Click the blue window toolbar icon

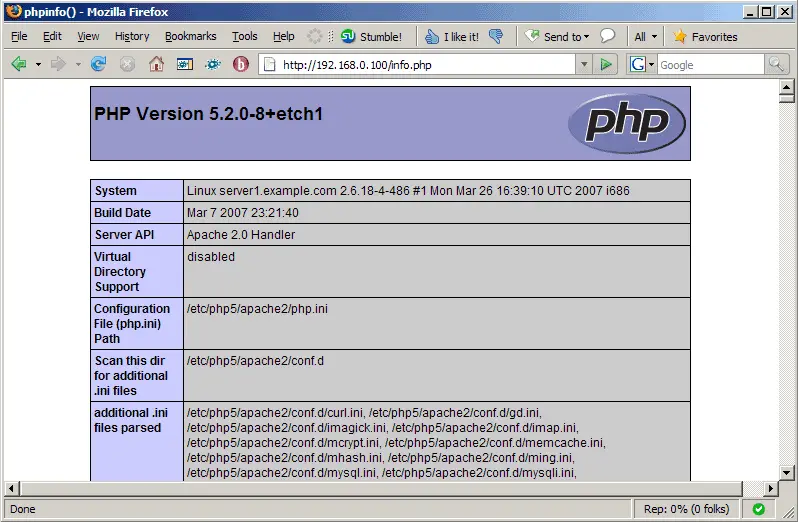pos(185,64)
